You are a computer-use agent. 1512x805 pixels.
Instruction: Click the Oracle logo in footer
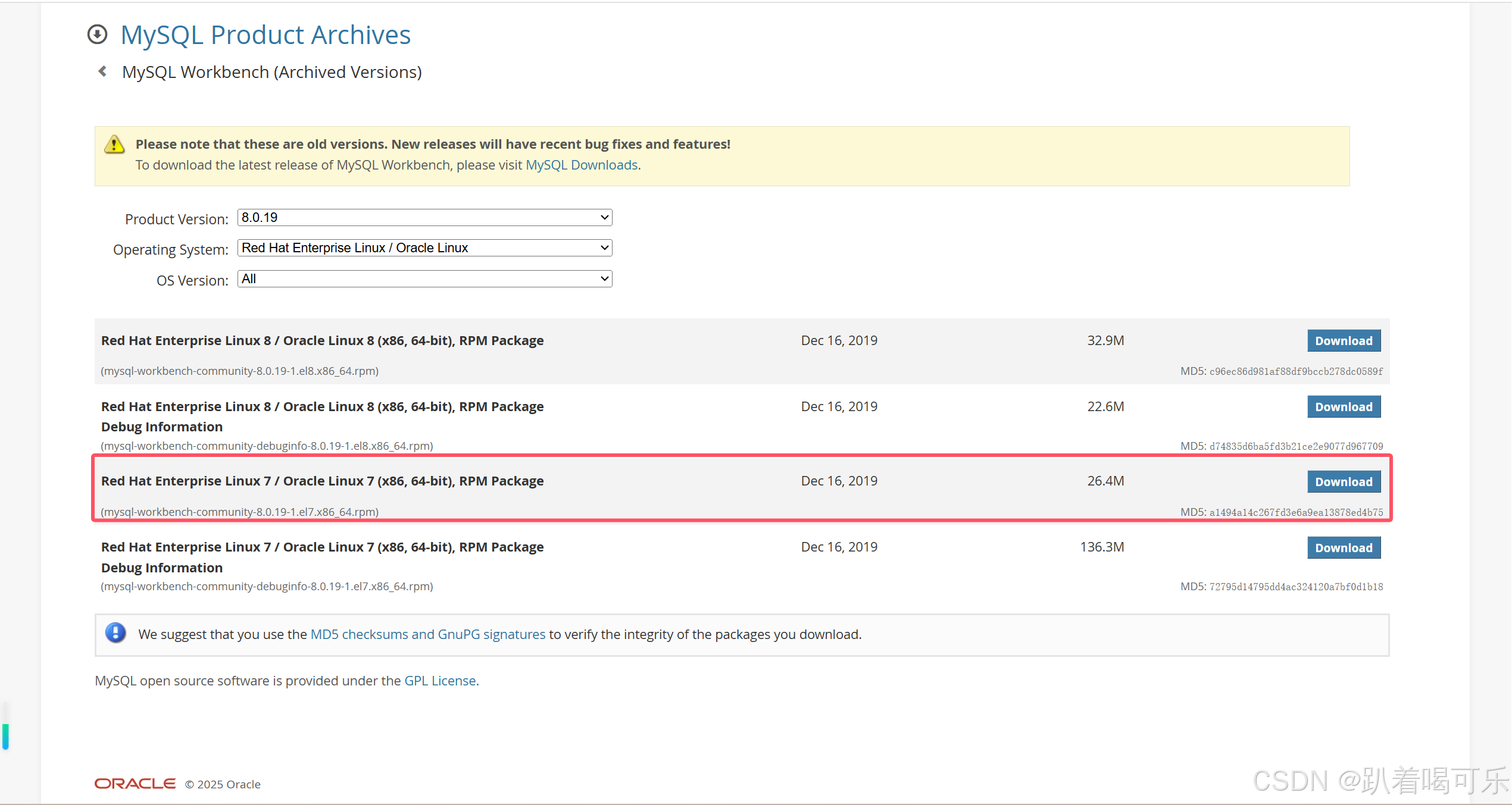[135, 784]
